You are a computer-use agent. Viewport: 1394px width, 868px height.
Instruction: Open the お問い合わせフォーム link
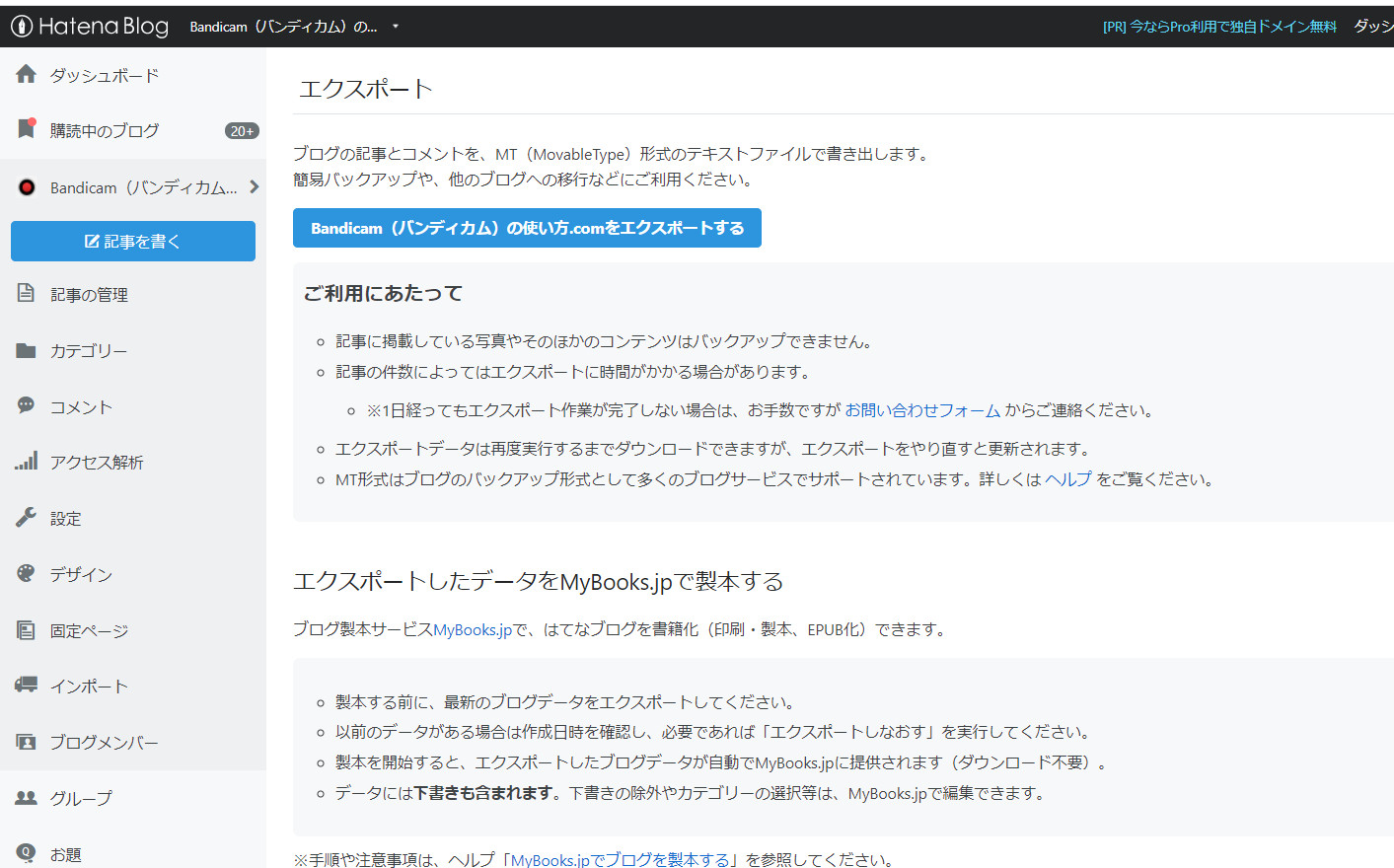922,410
